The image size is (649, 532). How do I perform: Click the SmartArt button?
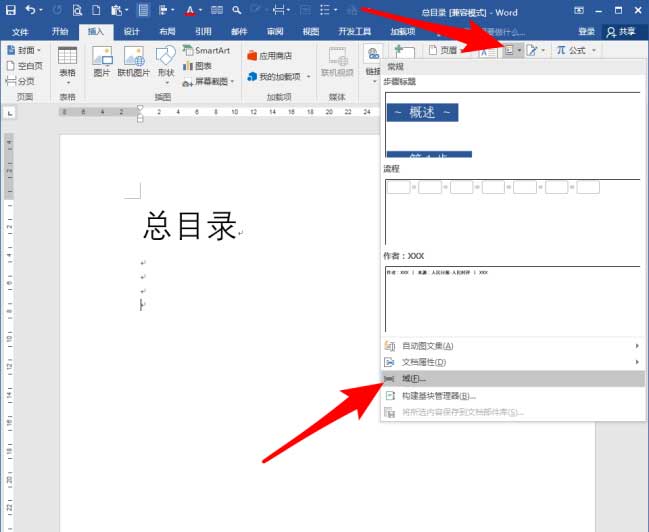pyautogui.click(x=206, y=51)
